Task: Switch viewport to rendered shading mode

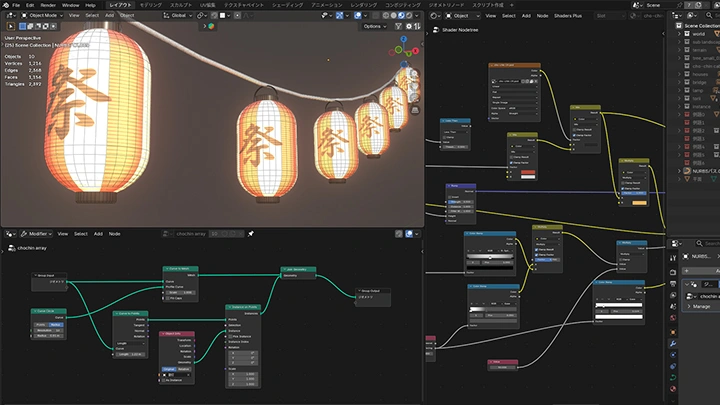Action: [x=410, y=15]
